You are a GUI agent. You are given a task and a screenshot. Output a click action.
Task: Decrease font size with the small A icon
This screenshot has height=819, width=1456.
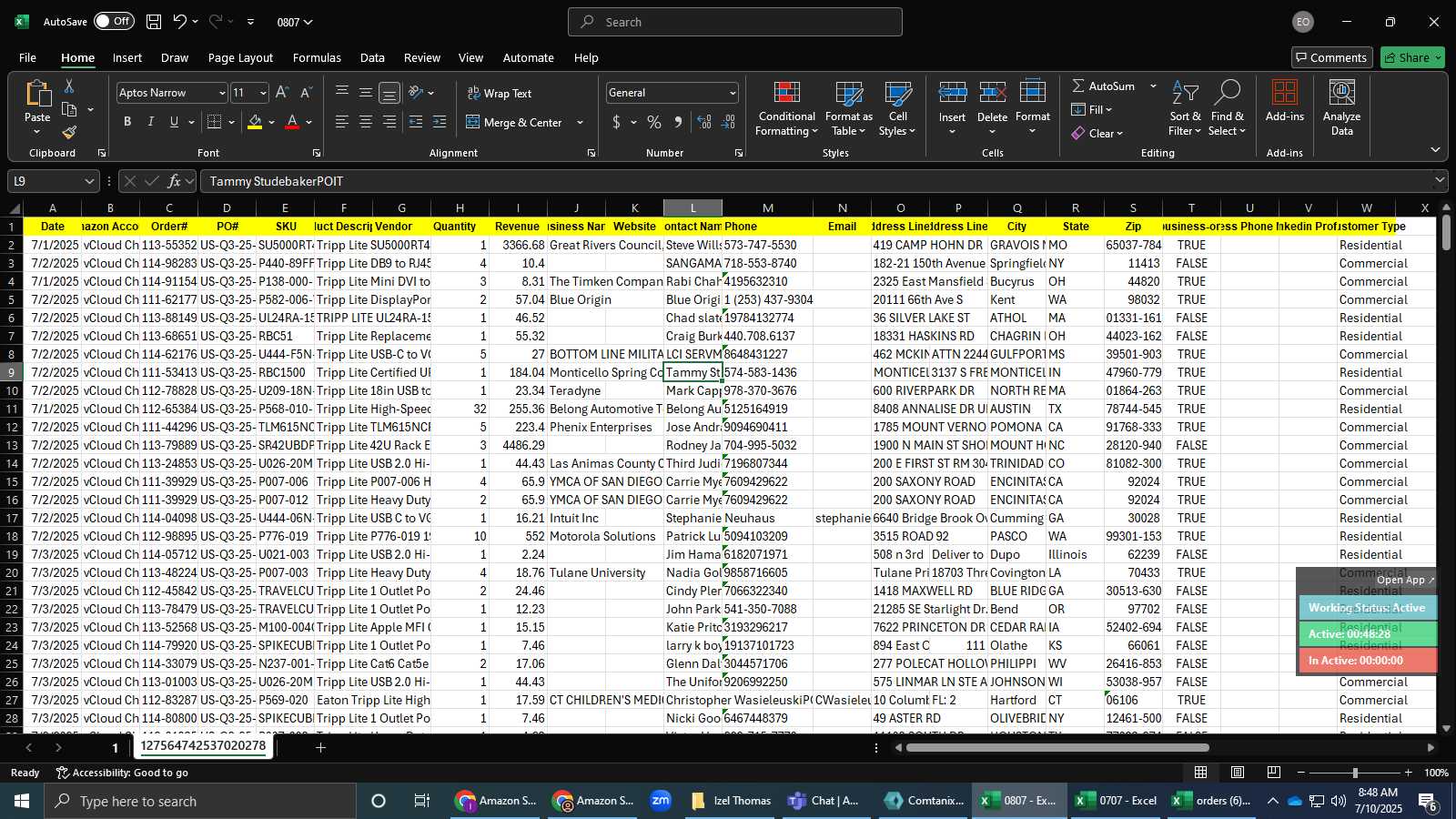(x=306, y=93)
